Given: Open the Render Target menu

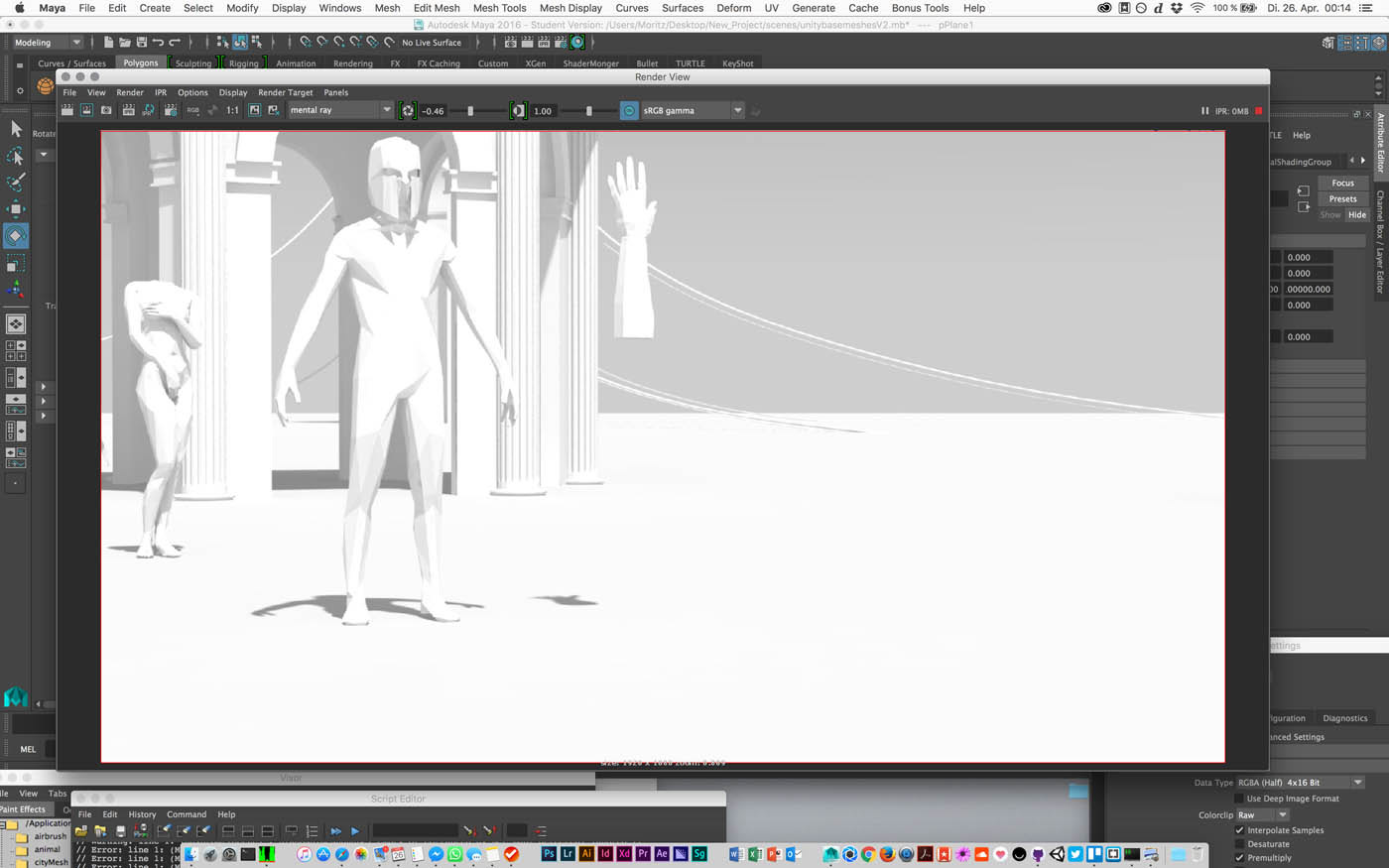Looking at the screenshot, I should tap(285, 92).
